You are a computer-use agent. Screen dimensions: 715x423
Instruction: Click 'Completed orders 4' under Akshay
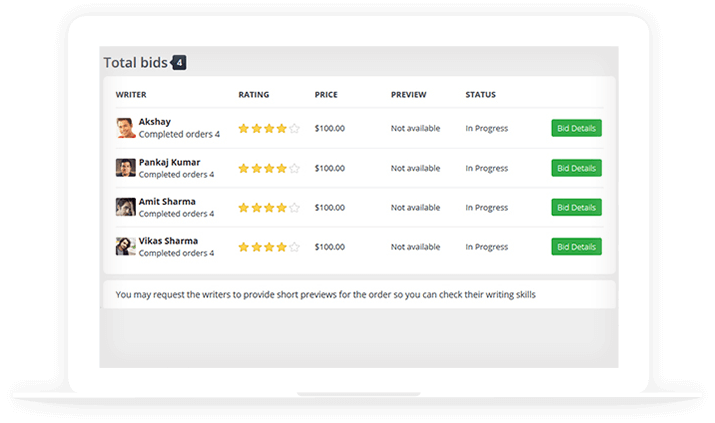(x=179, y=134)
